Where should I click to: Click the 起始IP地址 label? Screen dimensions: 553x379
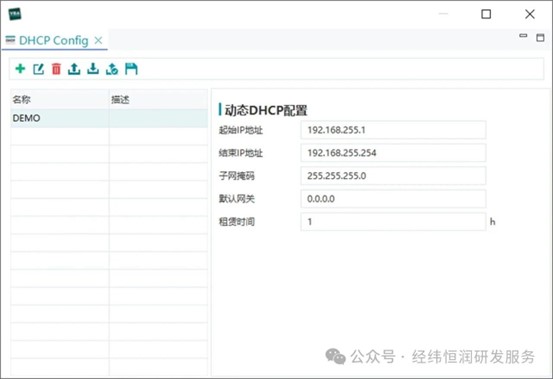click(241, 130)
